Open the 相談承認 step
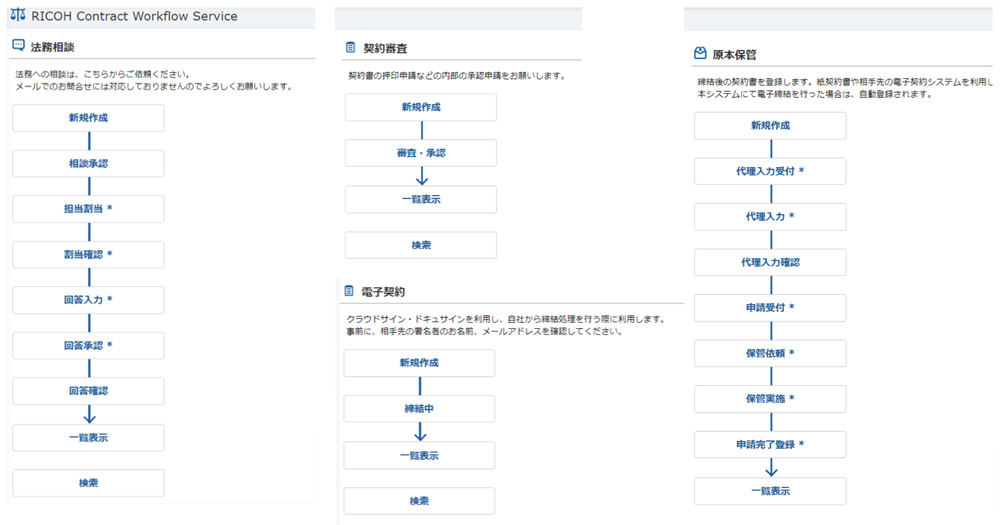Screen dimensions: 1008x525 88,163
